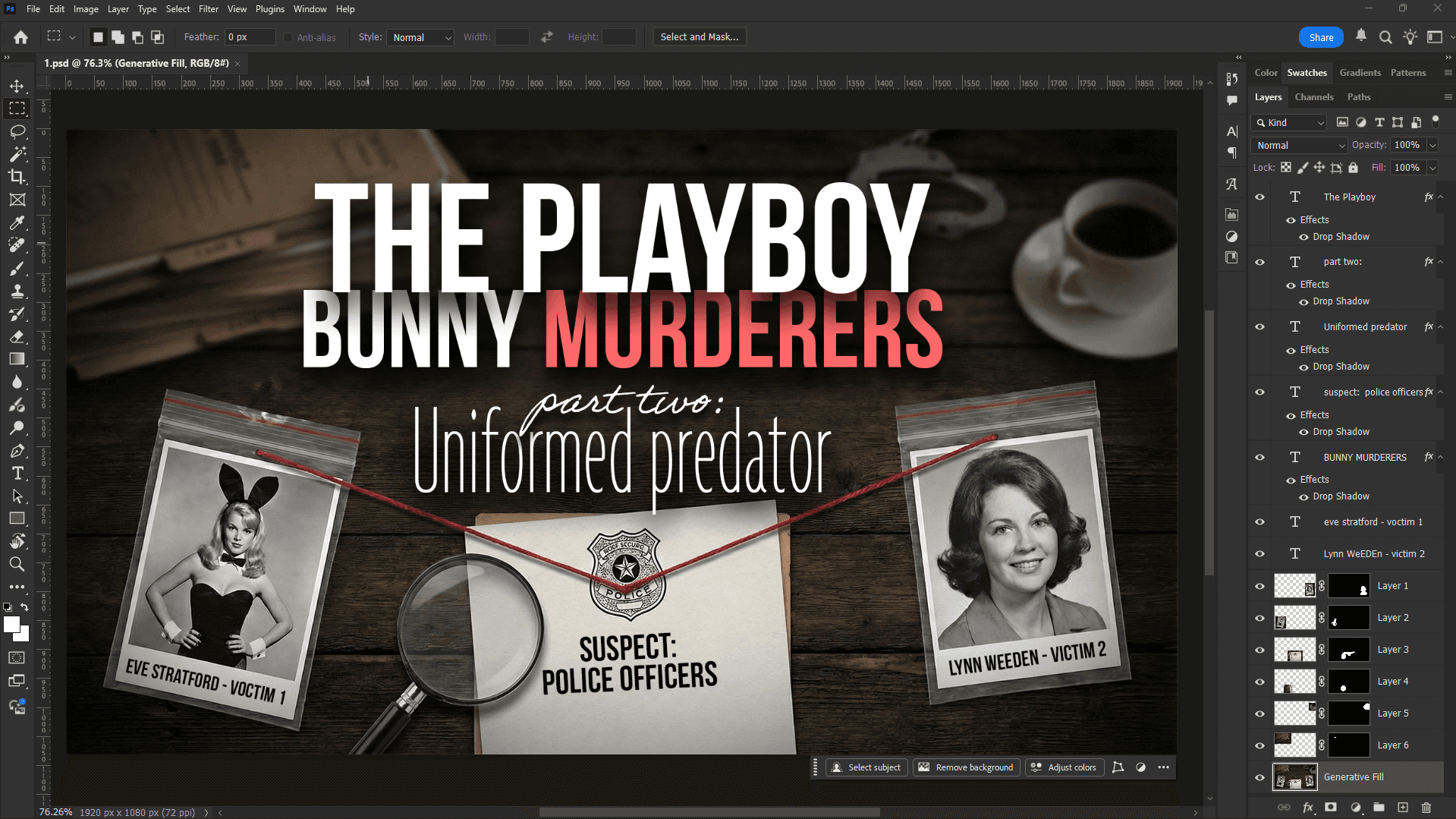1456x819 pixels.
Task: Toggle the text layer filter on/off switch
Action: coord(1435,121)
